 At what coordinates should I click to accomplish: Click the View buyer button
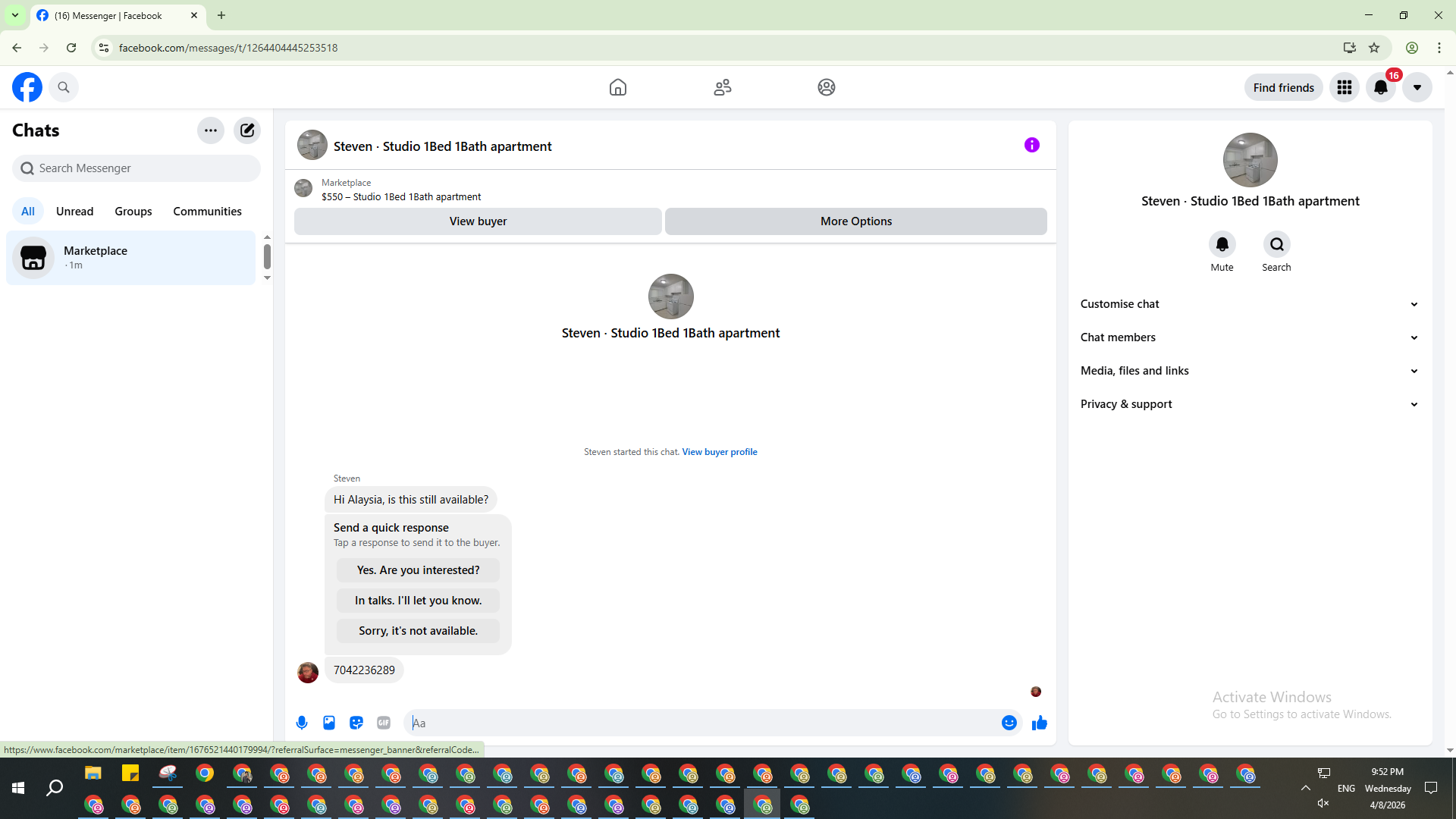pyautogui.click(x=478, y=221)
